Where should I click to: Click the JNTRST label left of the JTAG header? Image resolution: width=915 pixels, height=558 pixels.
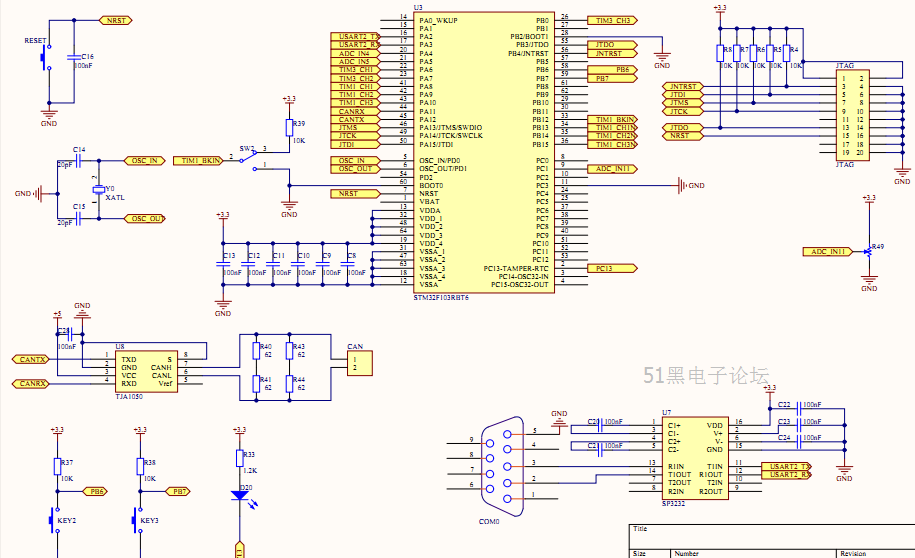tap(683, 86)
